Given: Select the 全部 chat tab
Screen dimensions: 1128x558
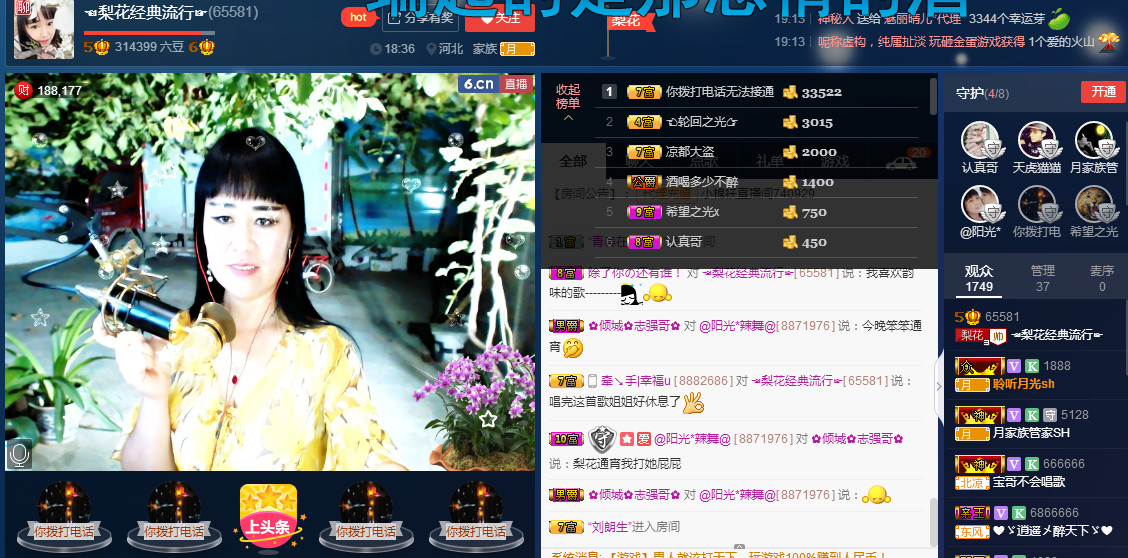Looking at the screenshot, I should (x=573, y=161).
